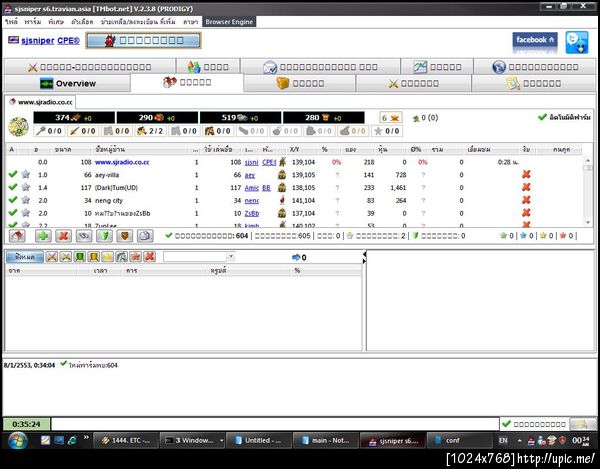Click the farm list scrollbar thumb
Viewport: 600px width, 469px height.
(x=588, y=168)
